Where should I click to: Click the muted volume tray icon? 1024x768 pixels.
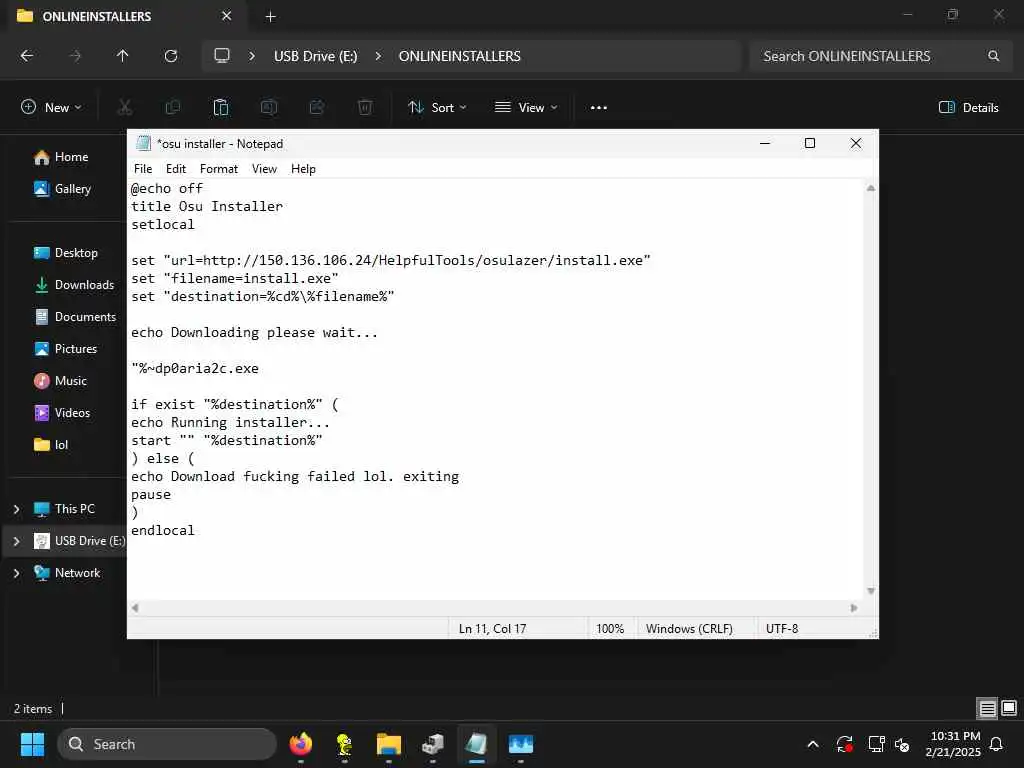tap(902, 744)
